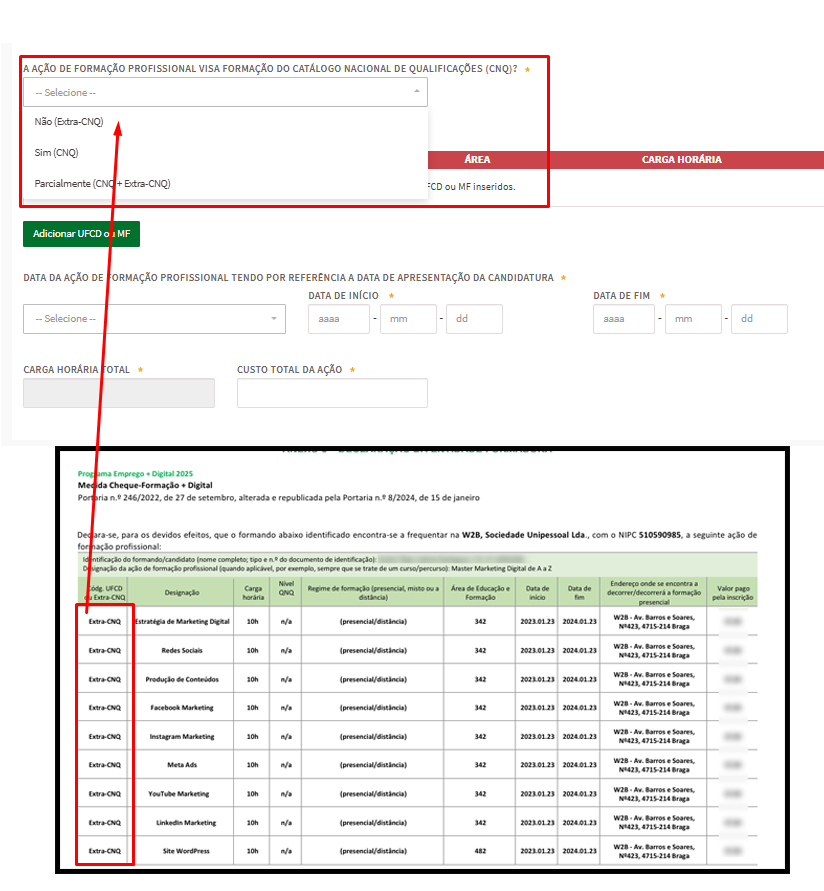Click the 'Designação' header in the declaration table
The image size is (824, 891).
[x=182, y=591]
